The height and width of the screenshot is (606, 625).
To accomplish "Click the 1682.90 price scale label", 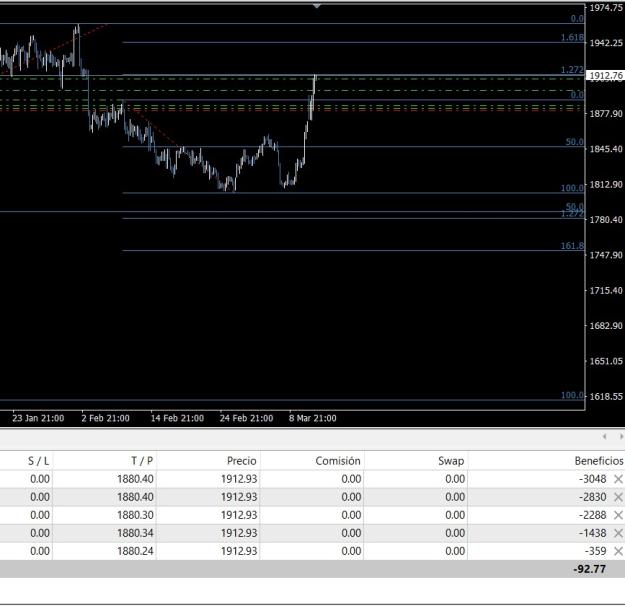I will point(606,326).
